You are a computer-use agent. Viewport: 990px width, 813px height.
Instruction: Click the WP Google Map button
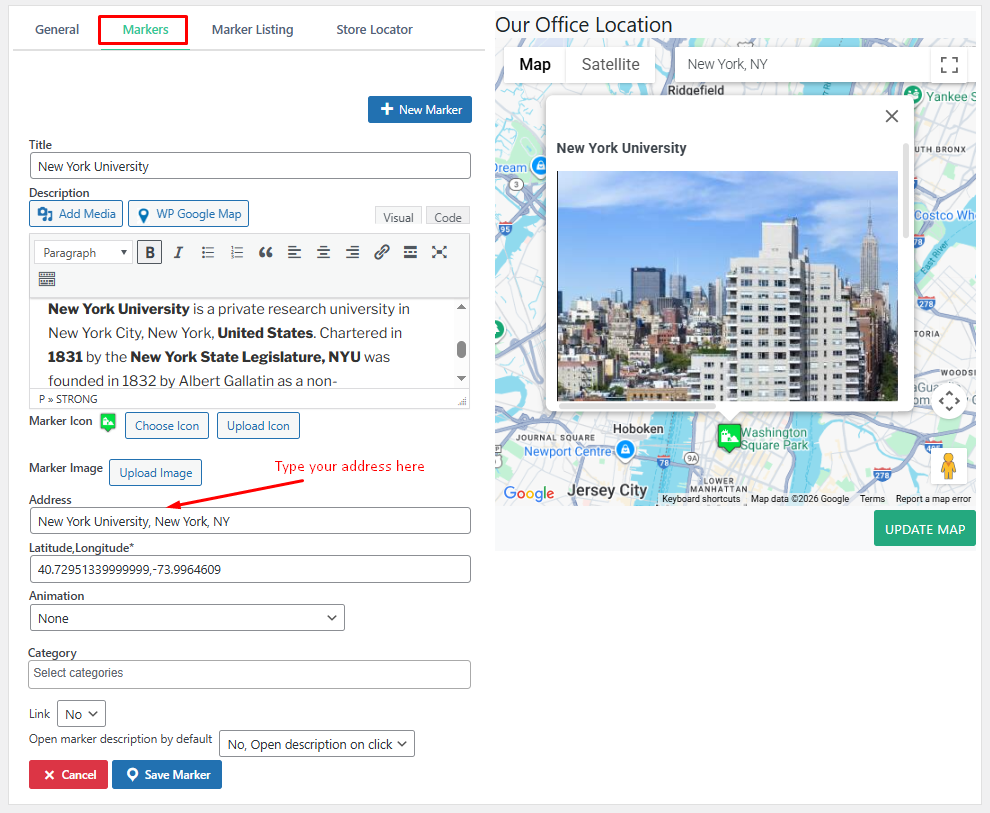tap(189, 214)
